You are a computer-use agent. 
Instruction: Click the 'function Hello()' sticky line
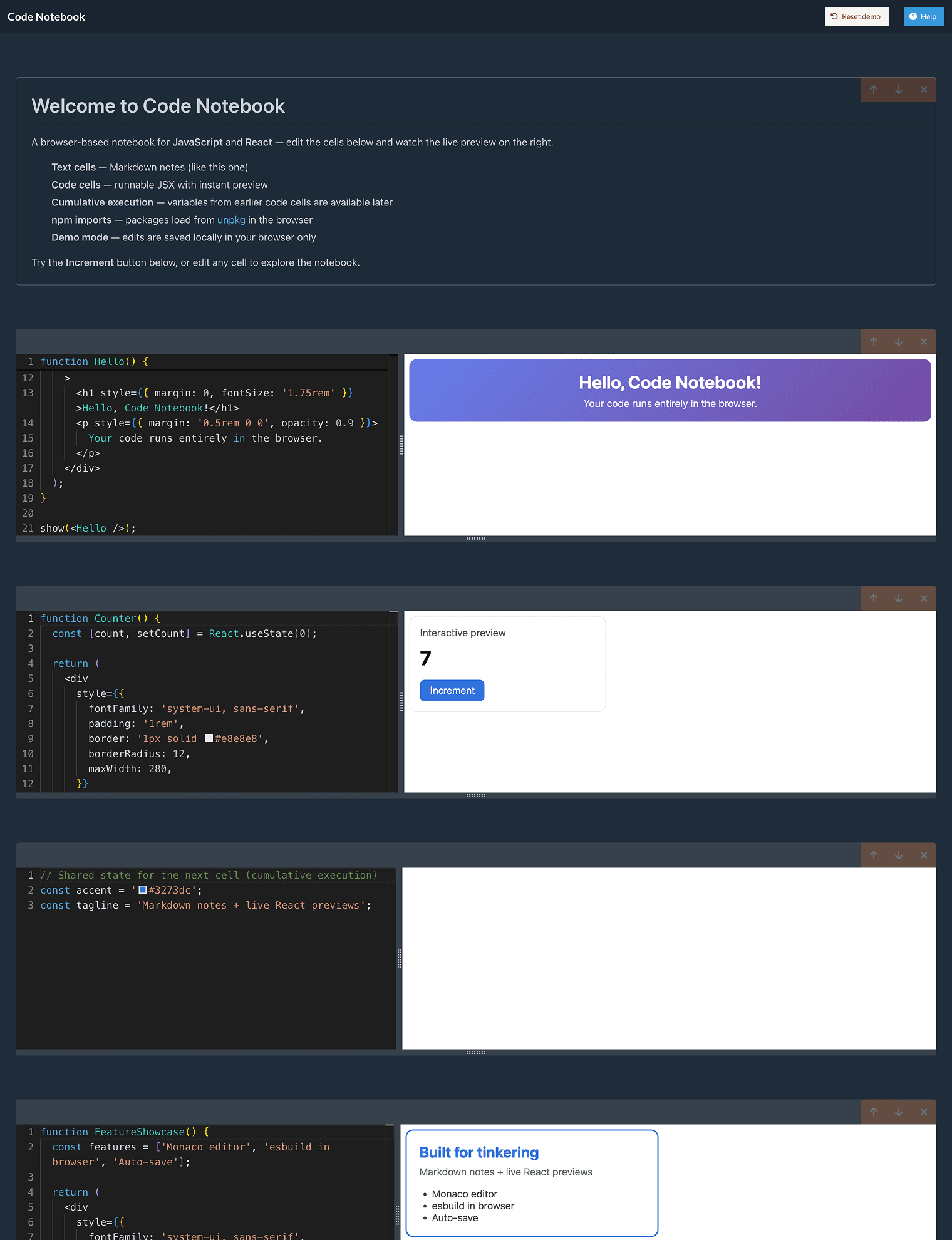(95, 361)
